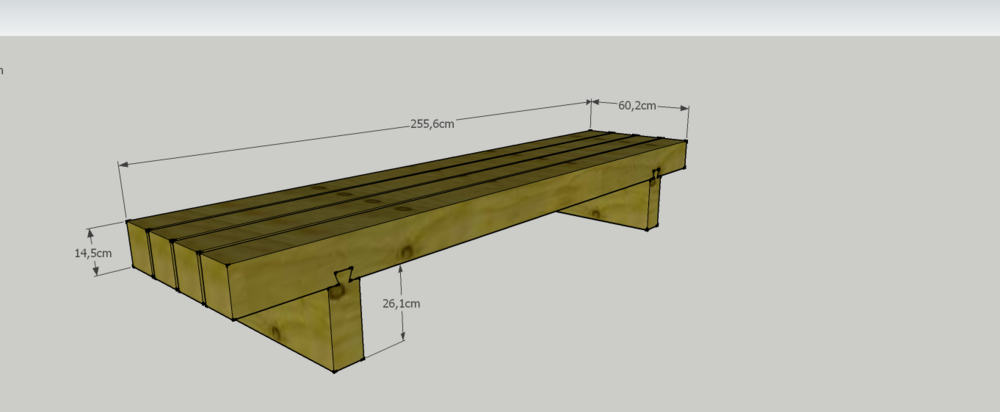
Task: Click the blank title bar strip at the top
Action: (500, 17)
